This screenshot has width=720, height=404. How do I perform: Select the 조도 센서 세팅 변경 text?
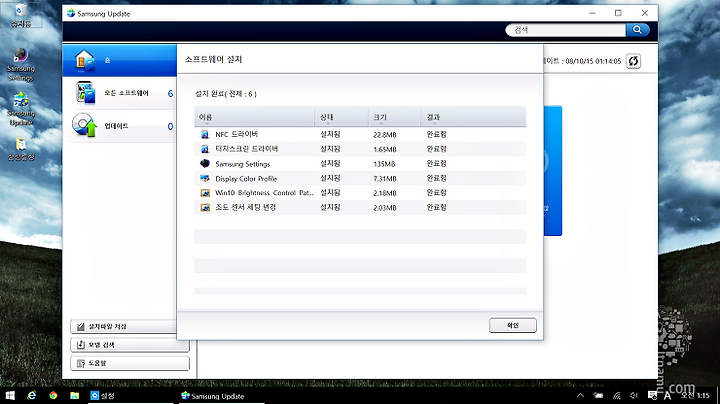[x=245, y=208]
